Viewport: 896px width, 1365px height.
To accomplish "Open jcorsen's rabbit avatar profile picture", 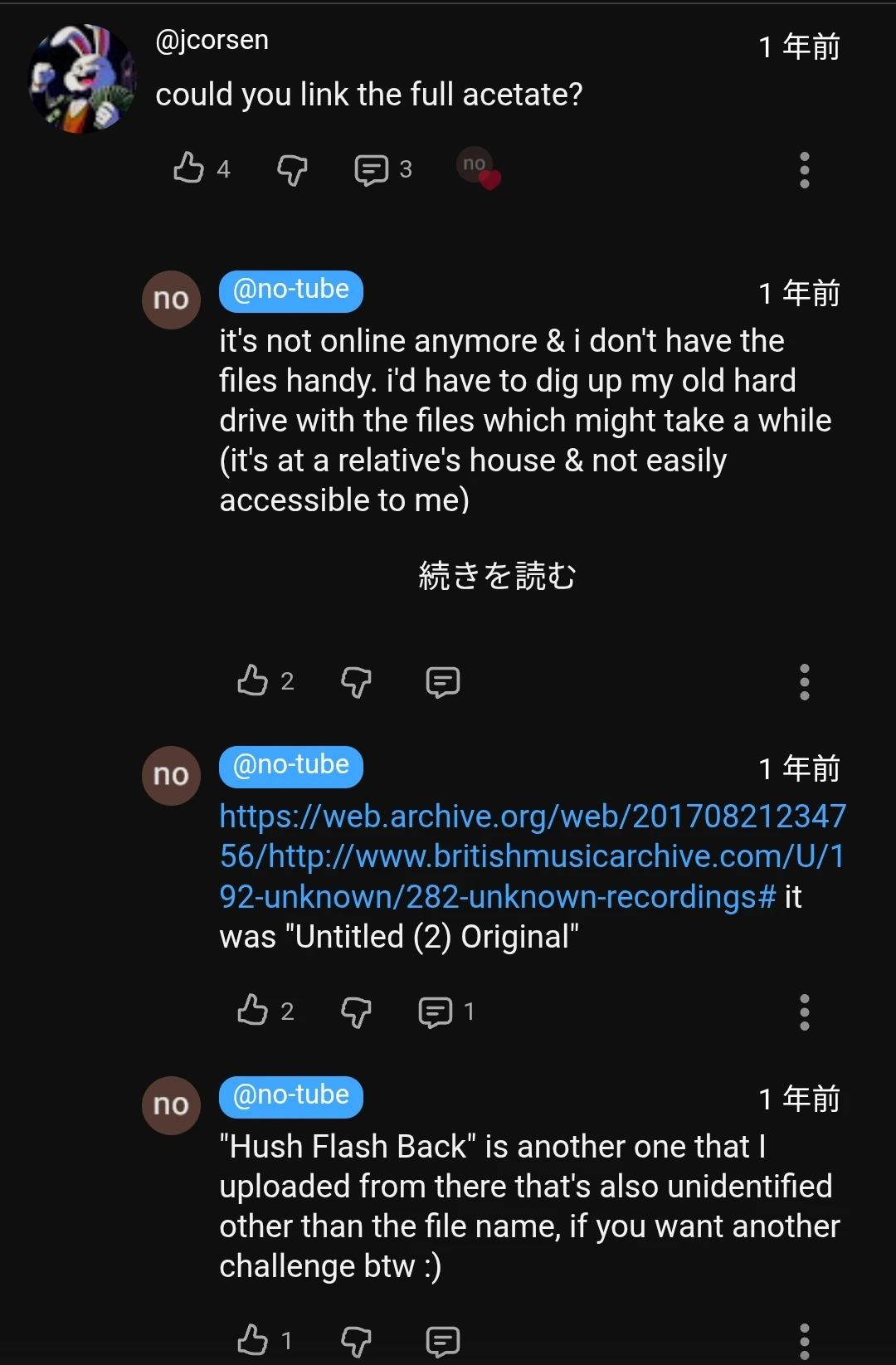I will click(81, 78).
